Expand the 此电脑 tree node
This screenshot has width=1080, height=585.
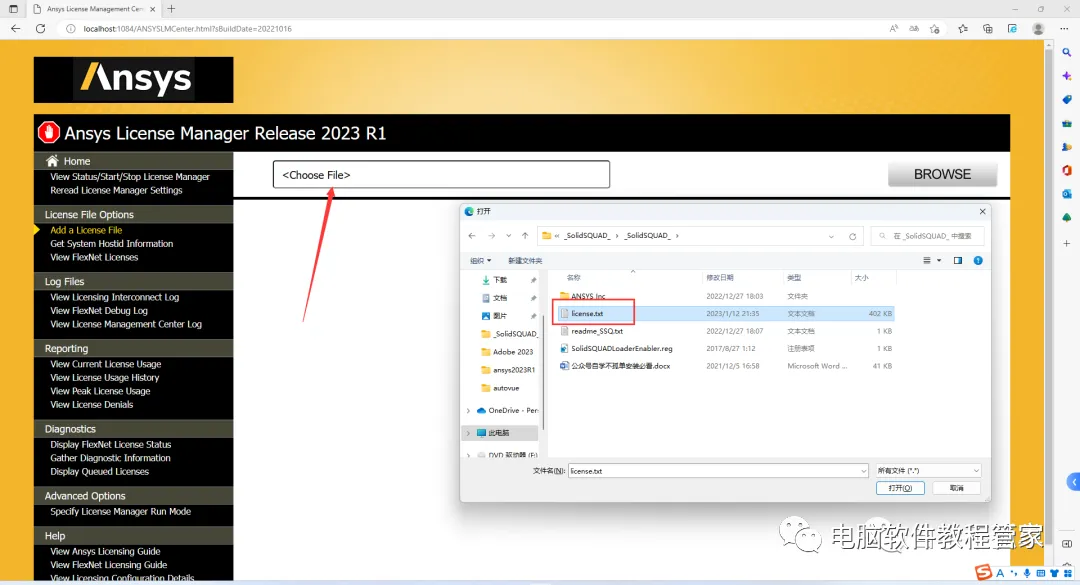[x=468, y=433]
